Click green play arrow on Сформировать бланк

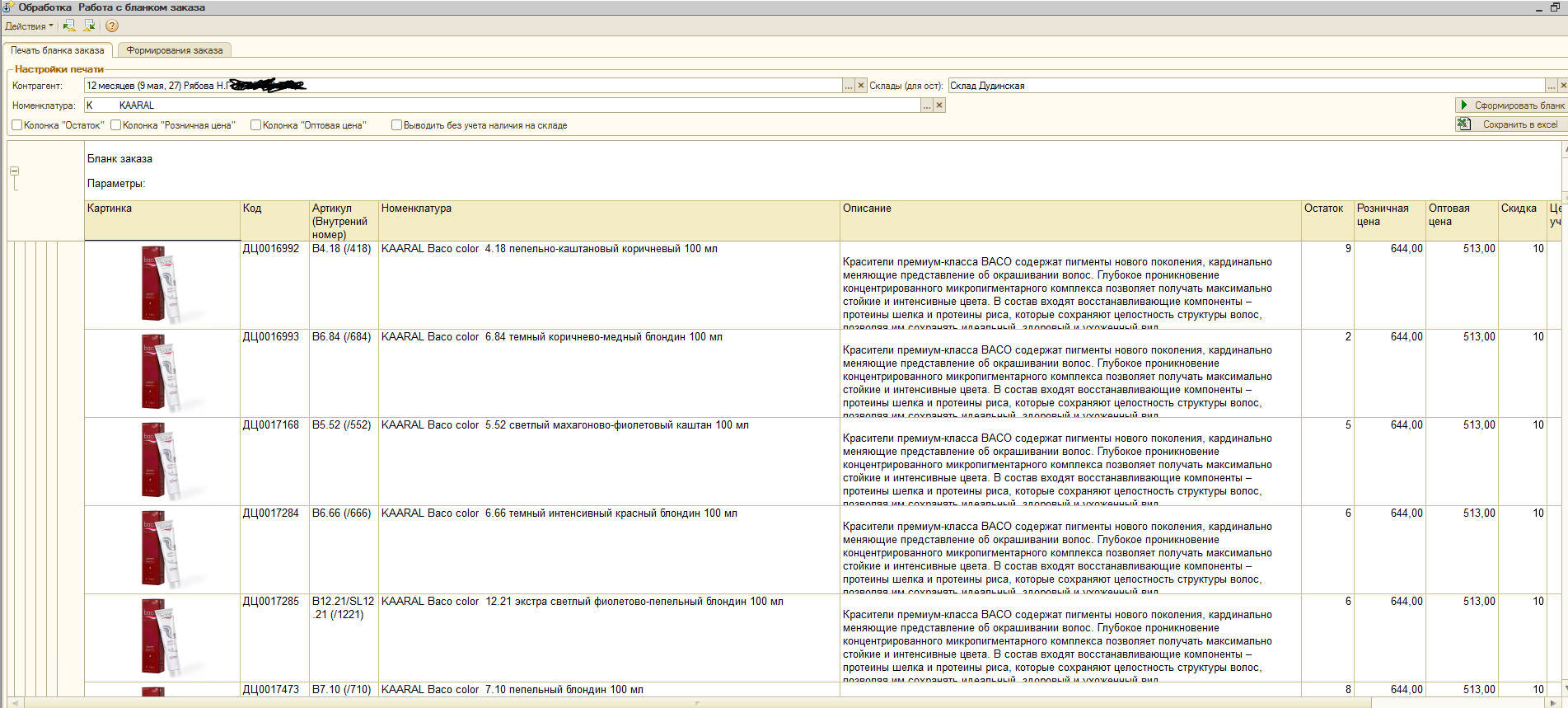pos(1463,105)
